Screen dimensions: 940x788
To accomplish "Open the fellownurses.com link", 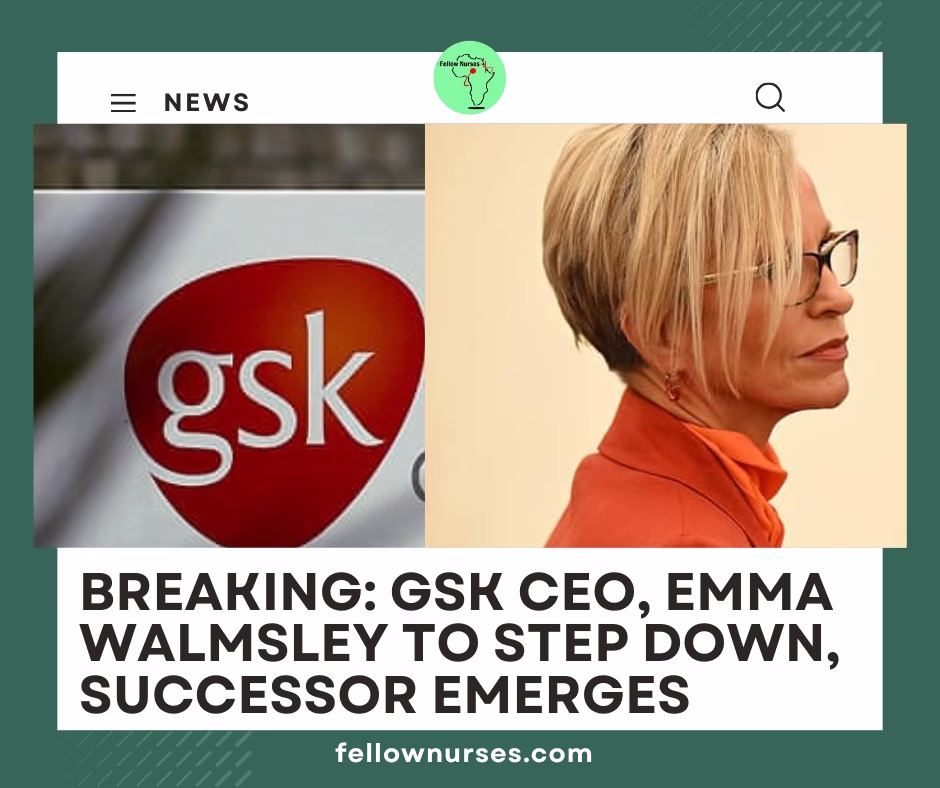I will point(463,753).
